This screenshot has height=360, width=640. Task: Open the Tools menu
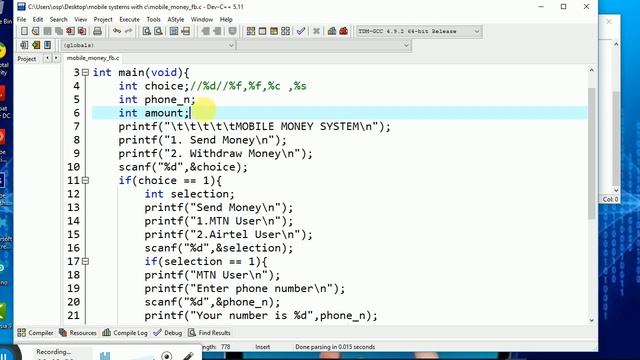point(153,19)
